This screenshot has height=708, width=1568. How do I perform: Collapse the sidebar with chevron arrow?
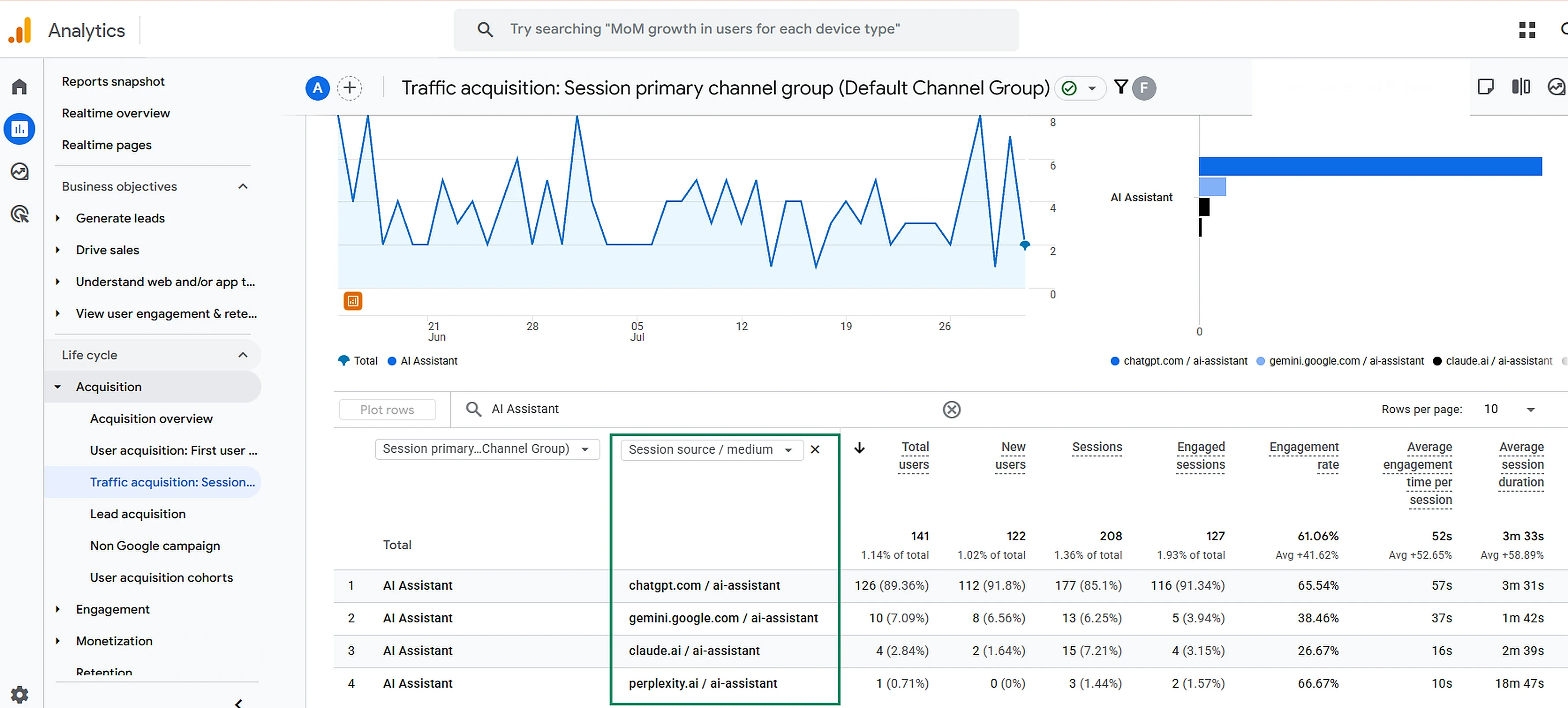coord(239,704)
